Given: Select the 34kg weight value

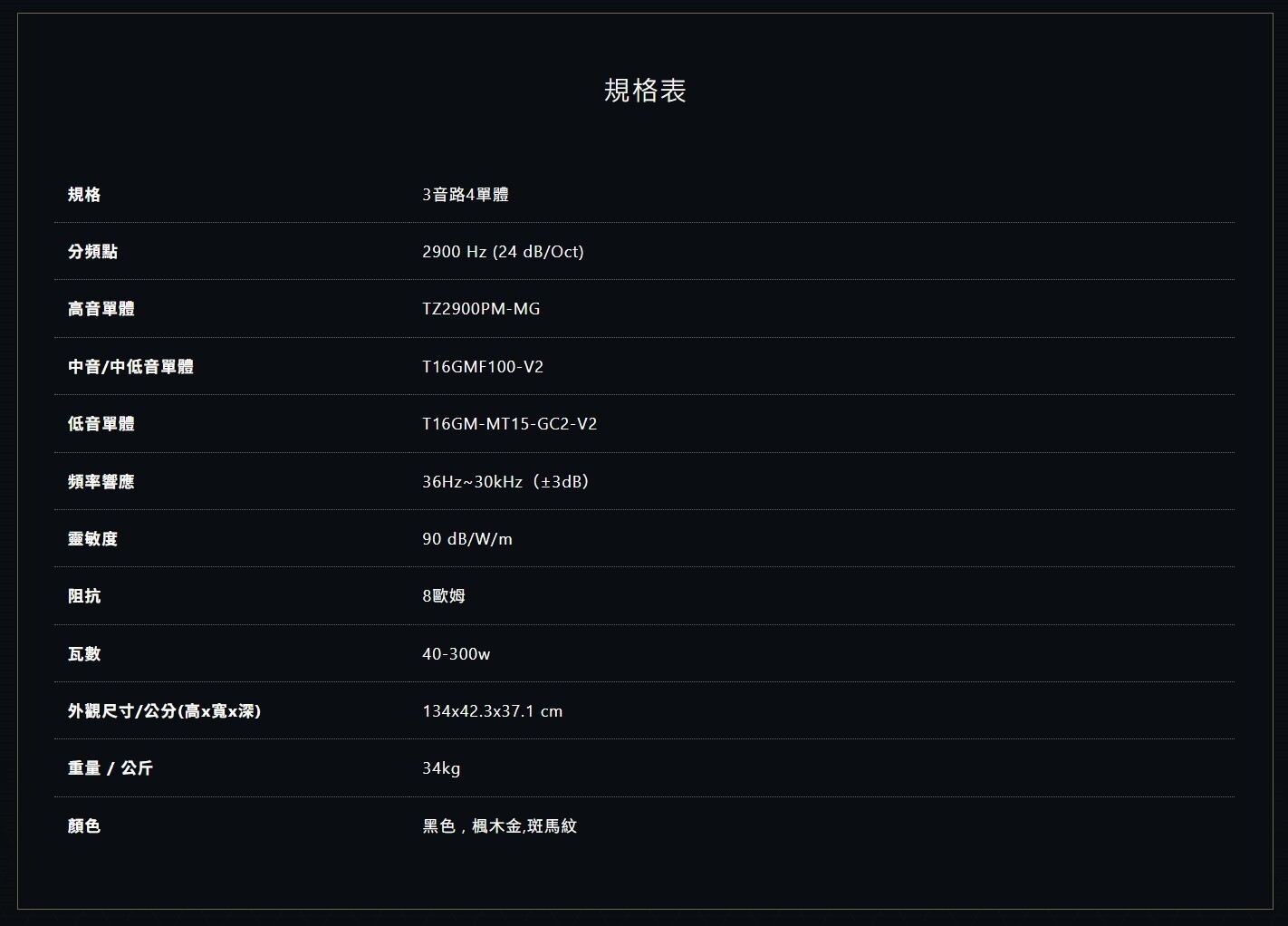Looking at the screenshot, I should pyautogui.click(x=441, y=768).
